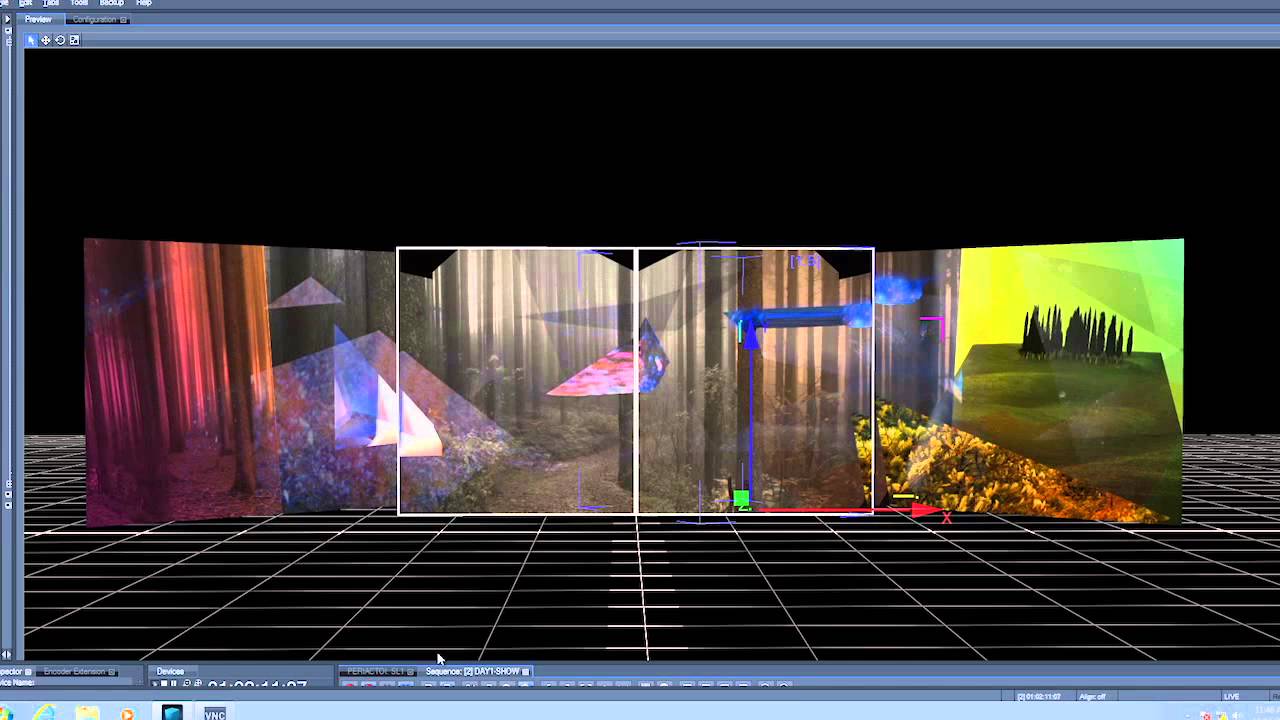Image resolution: width=1280 pixels, height=720 pixels.
Task: Click the blue cube application icon in the taskbar
Action: point(172,713)
